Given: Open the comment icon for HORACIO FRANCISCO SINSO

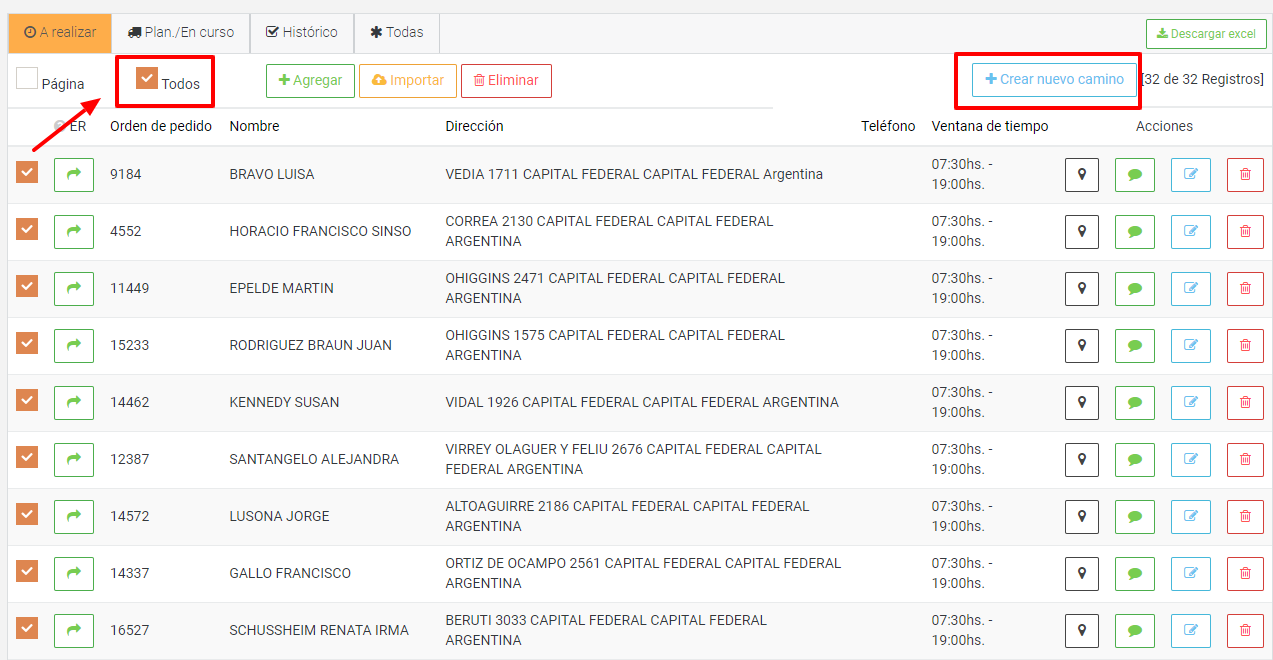Looking at the screenshot, I should [x=1134, y=232].
